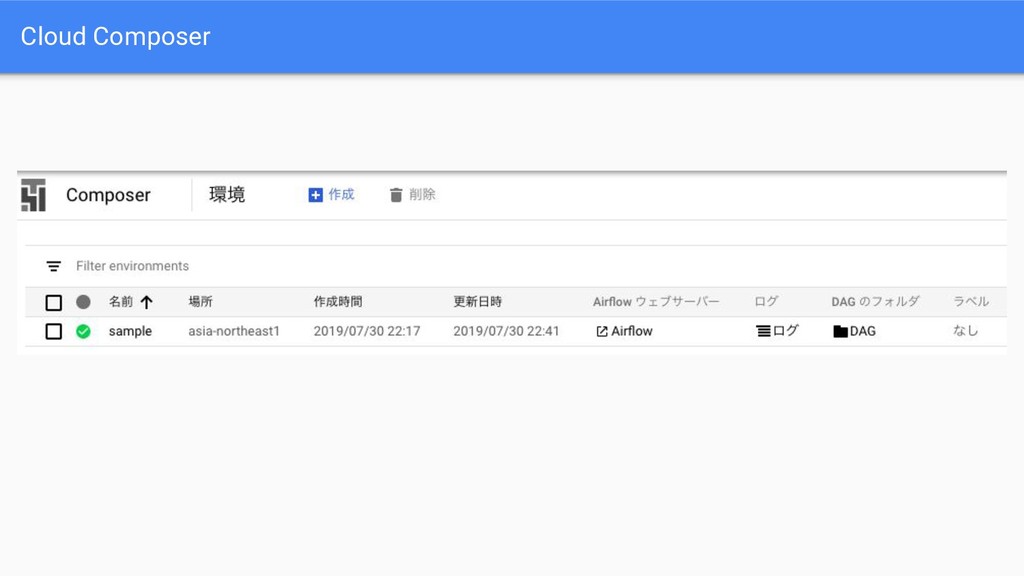The width and height of the screenshot is (1024, 576).
Task: Click the asia-northeast1 location cell
Action: tap(234, 331)
